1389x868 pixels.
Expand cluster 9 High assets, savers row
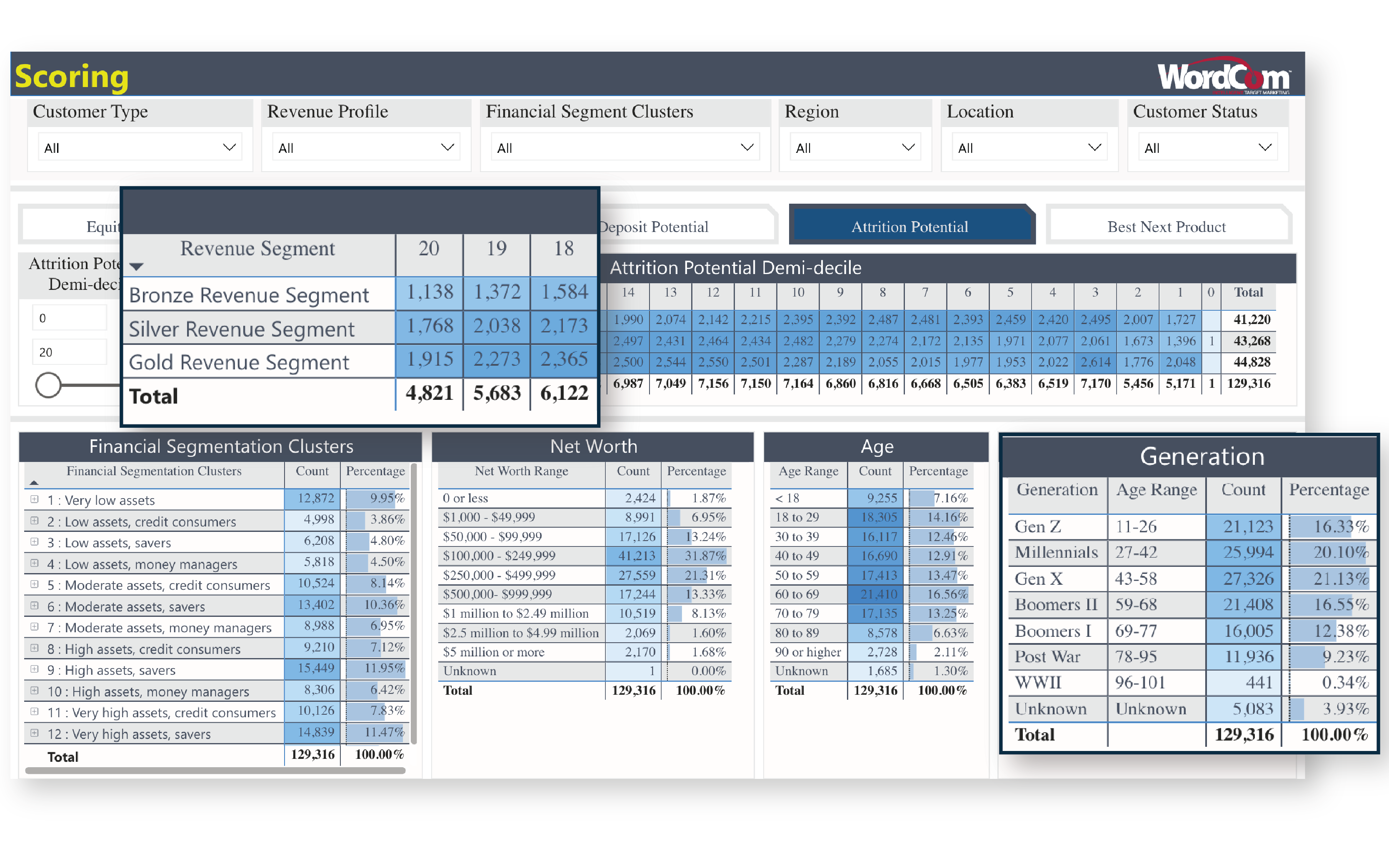[x=35, y=669]
